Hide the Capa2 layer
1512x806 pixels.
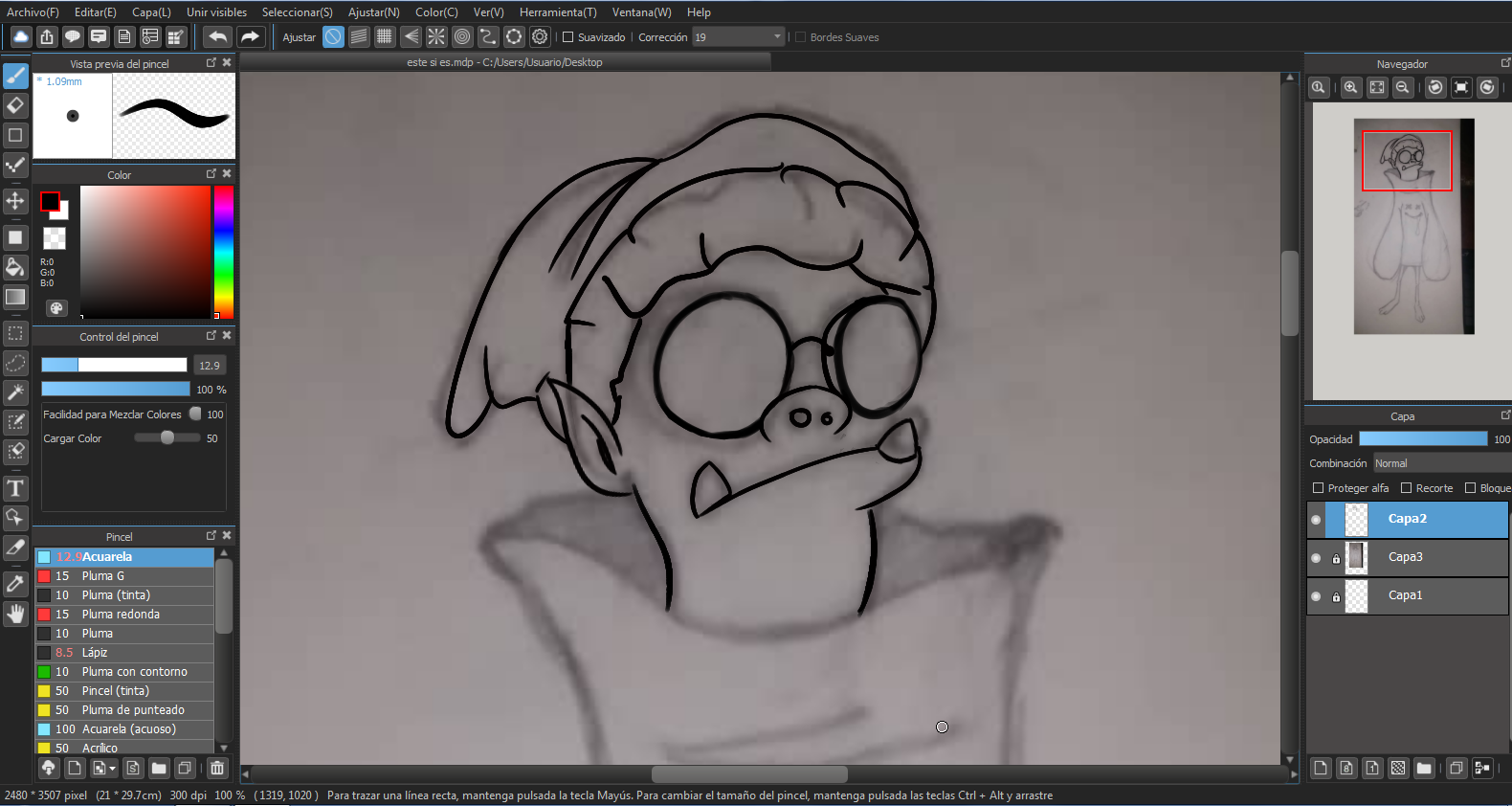(x=1316, y=520)
